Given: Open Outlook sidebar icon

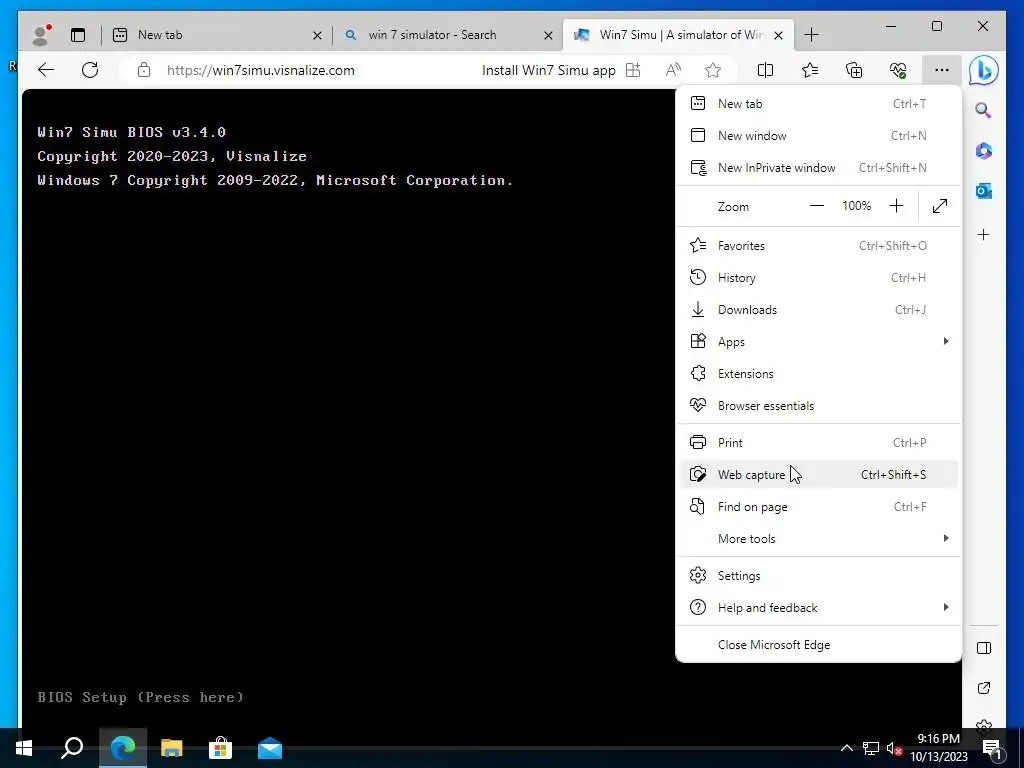Looking at the screenshot, I should click(x=984, y=191).
